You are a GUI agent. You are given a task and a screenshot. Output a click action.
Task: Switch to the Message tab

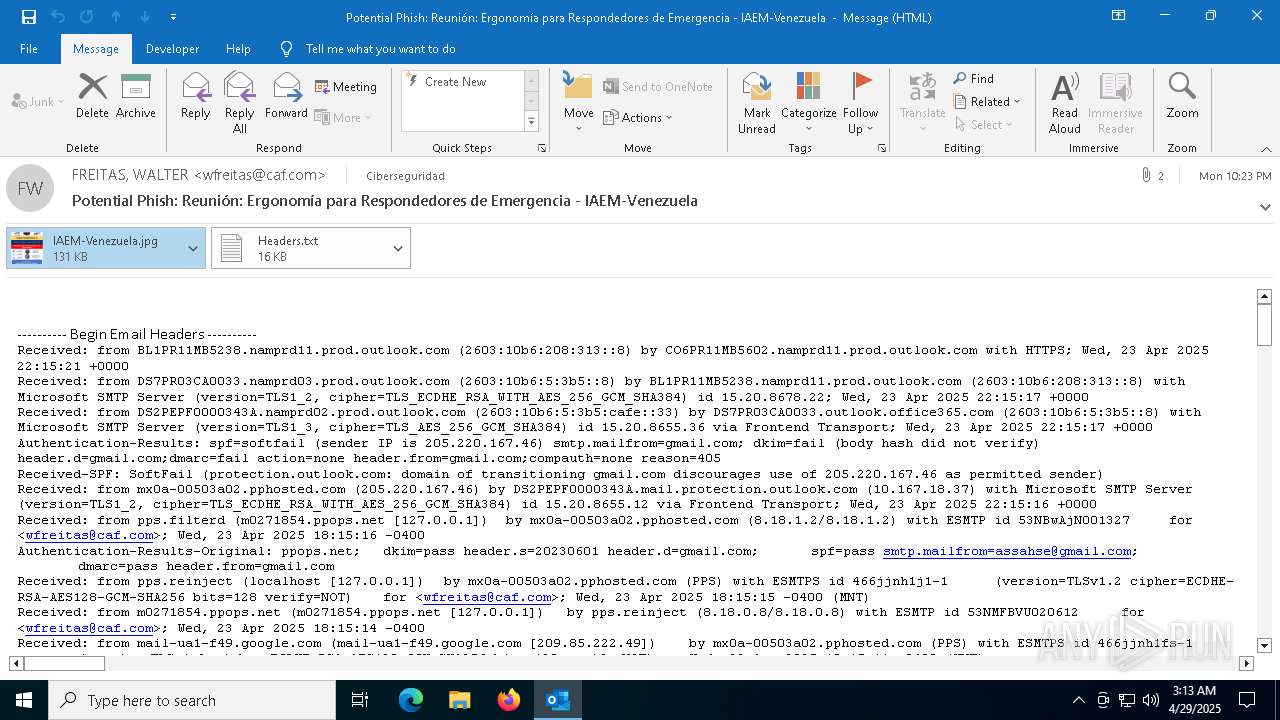96,48
